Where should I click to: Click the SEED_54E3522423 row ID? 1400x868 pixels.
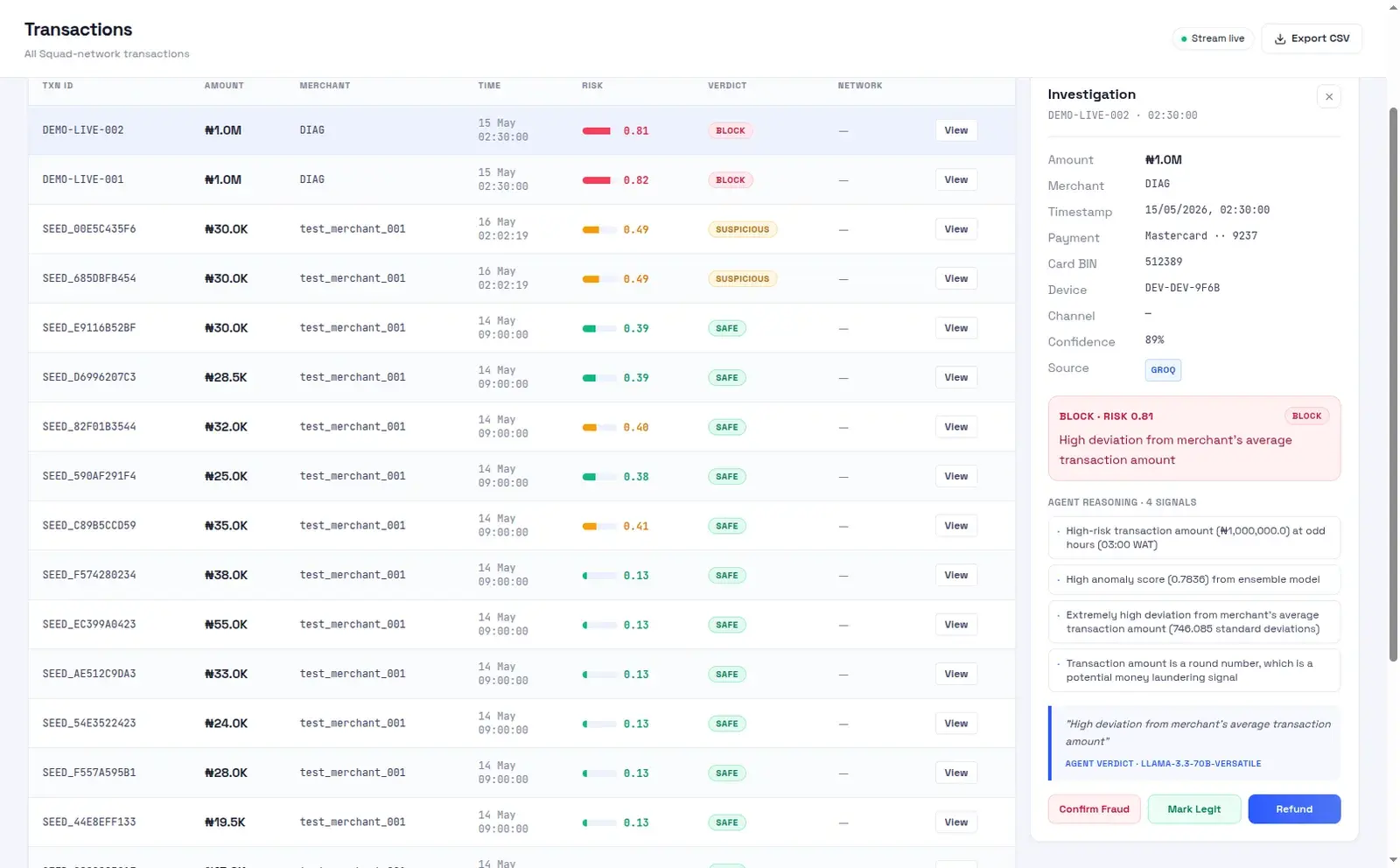(89, 724)
